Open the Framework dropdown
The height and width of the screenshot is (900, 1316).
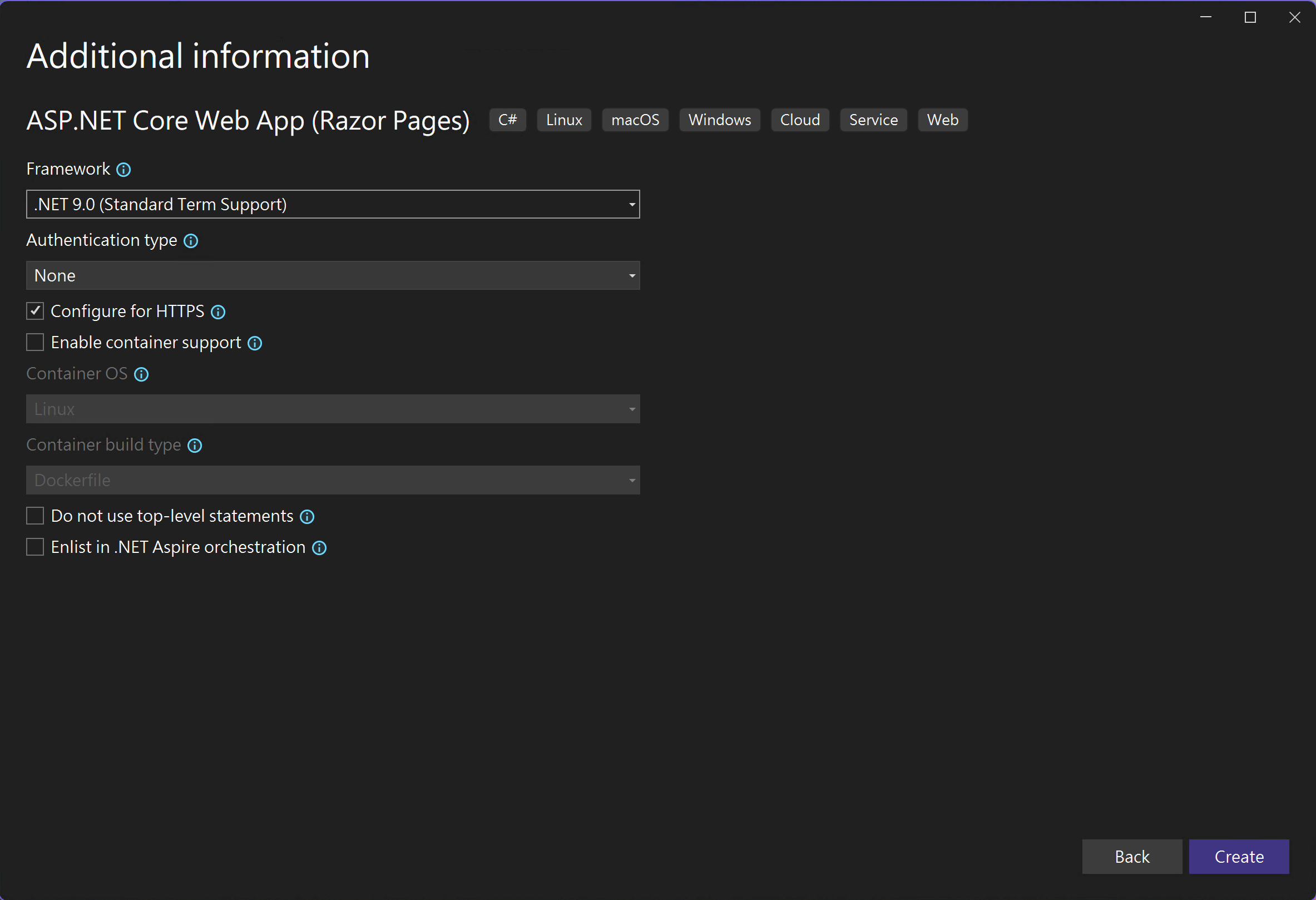click(333, 205)
